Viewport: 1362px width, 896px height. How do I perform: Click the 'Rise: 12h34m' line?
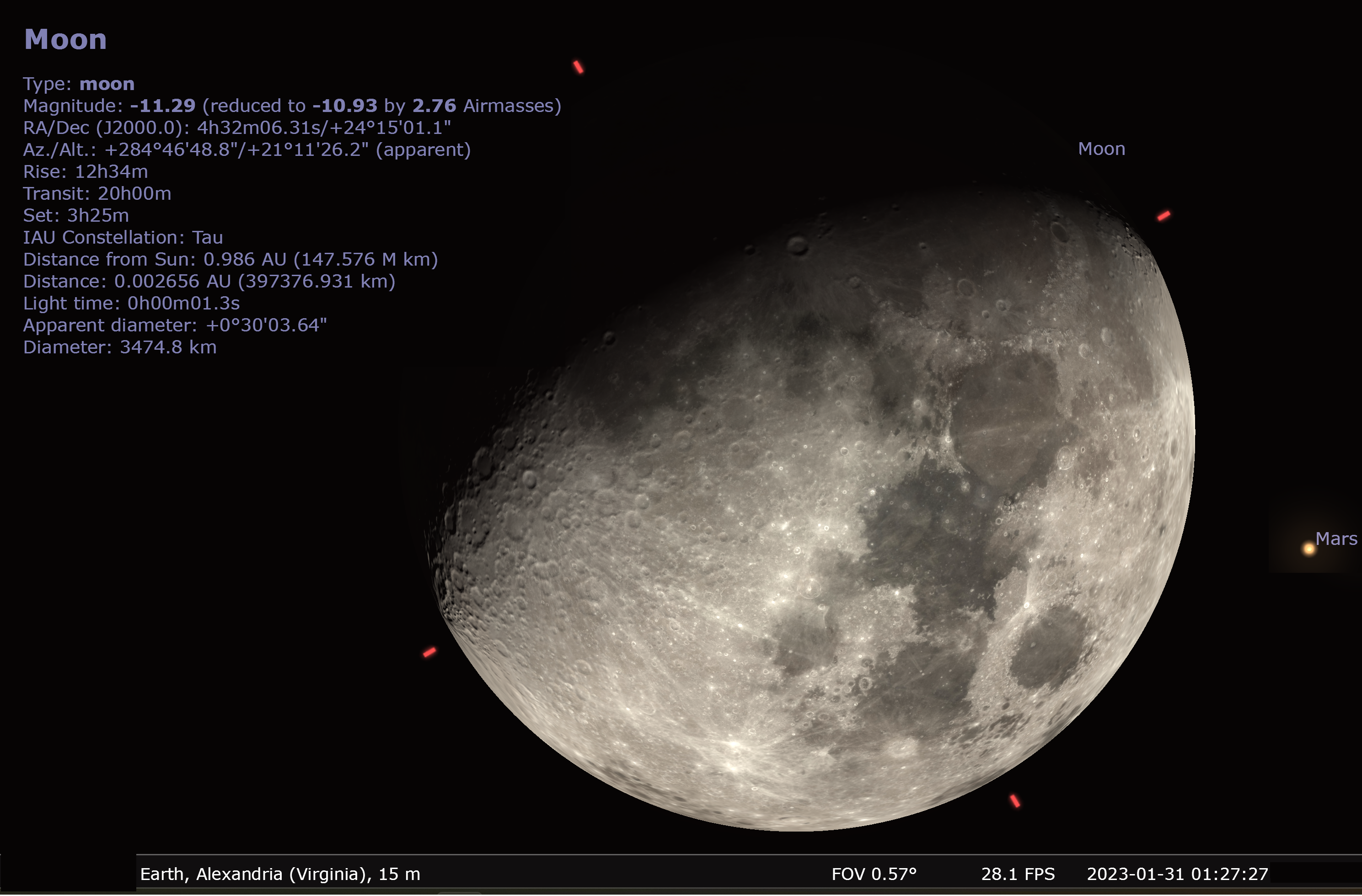click(85, 171)
